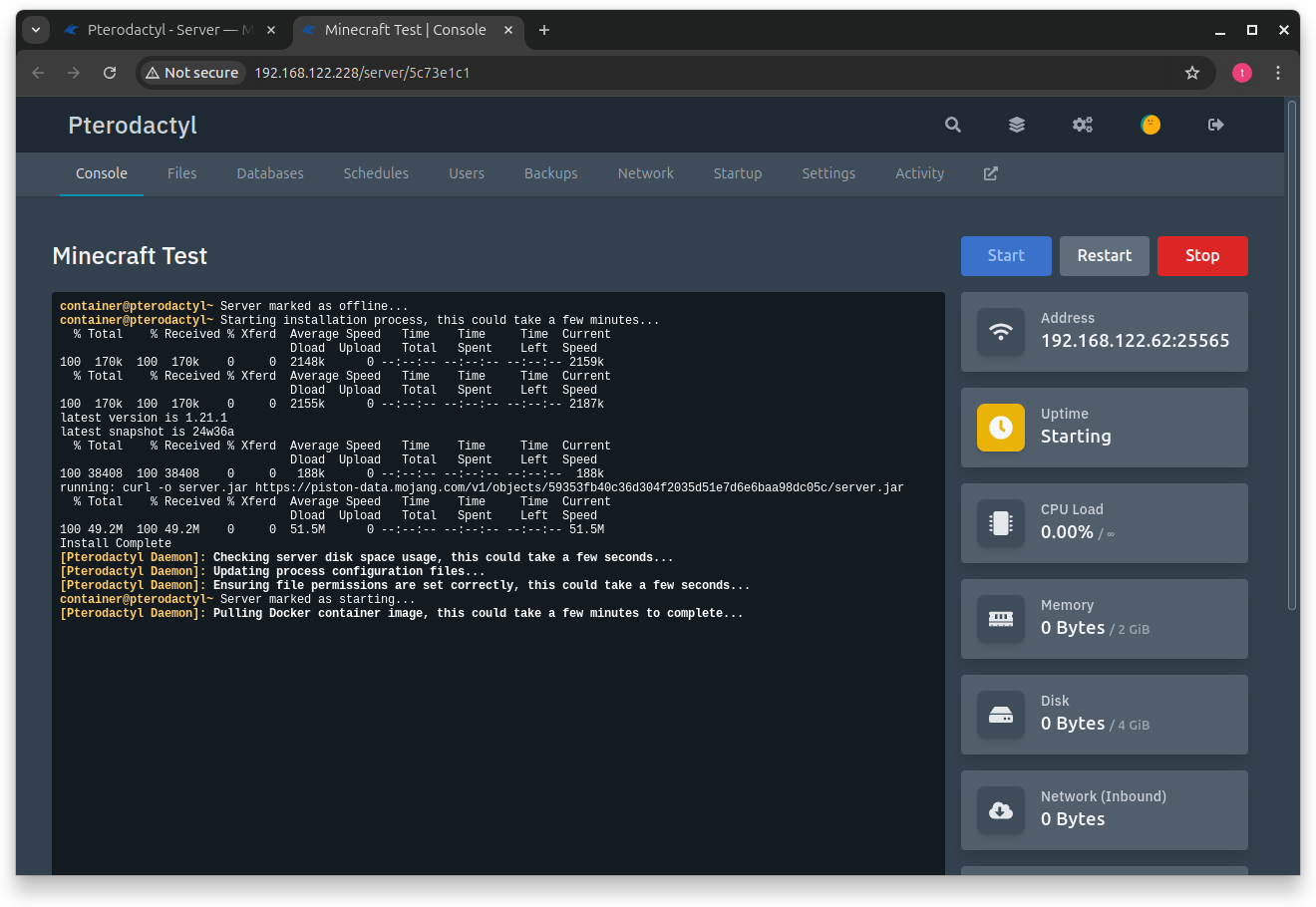Click the cloud icon on Network Inbound card
1316x907 pixels.
click(x=1001, y=810)
